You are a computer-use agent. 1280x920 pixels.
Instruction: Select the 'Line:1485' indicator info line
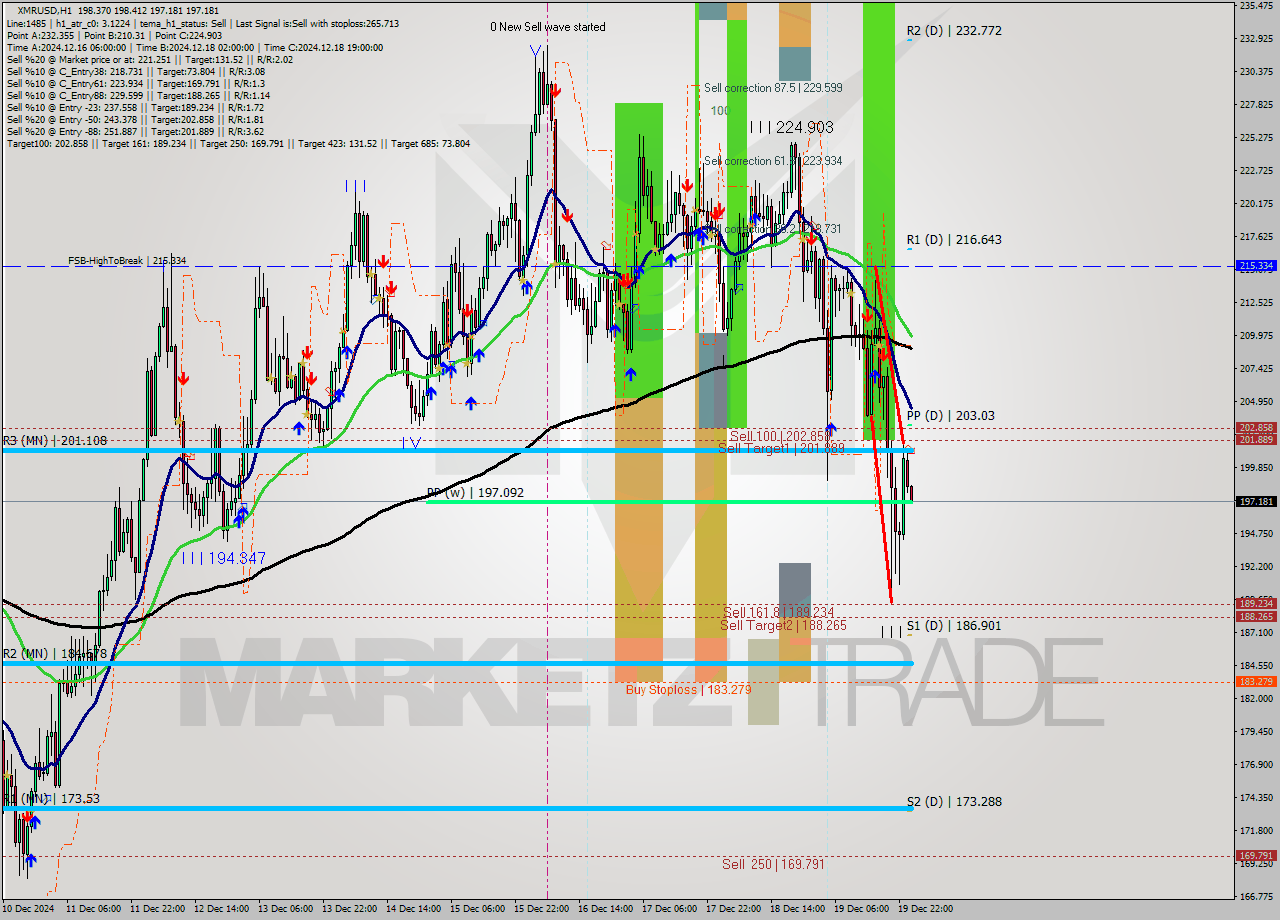click(202, 23)
